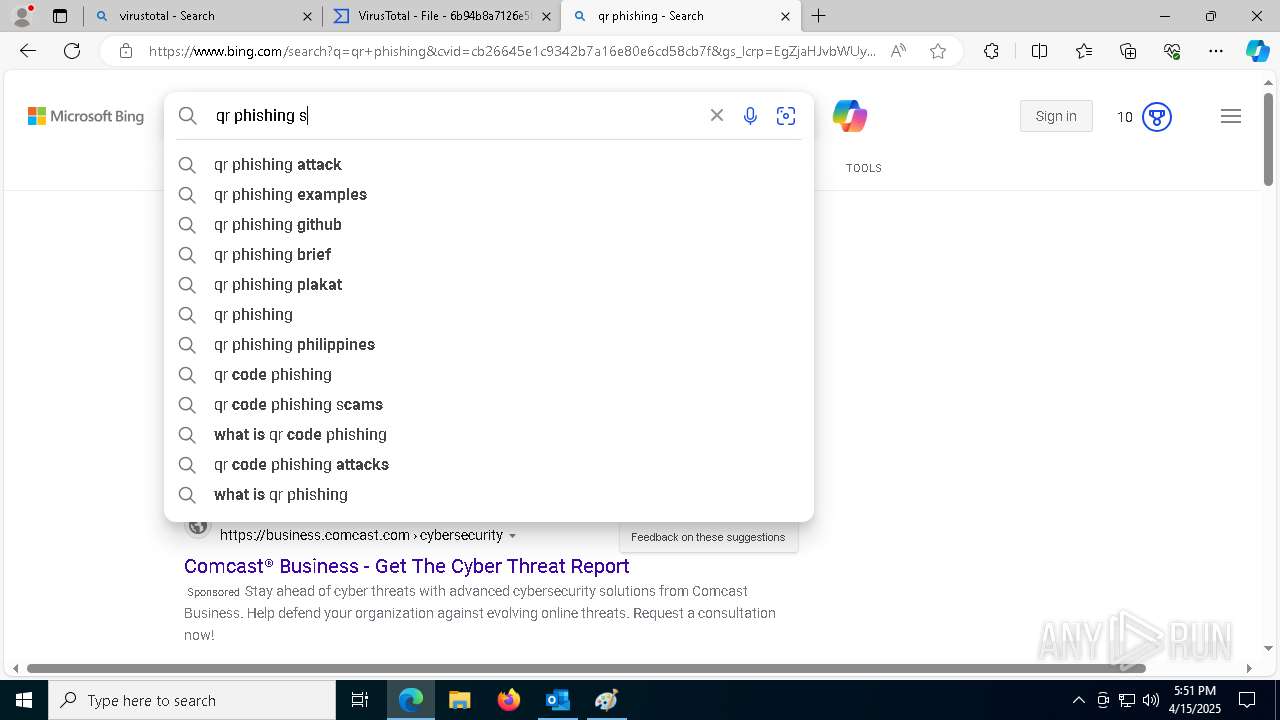View site information lock icon
Image resolution: width=1280 pixels, height=720 pixels.
(126, 51)
